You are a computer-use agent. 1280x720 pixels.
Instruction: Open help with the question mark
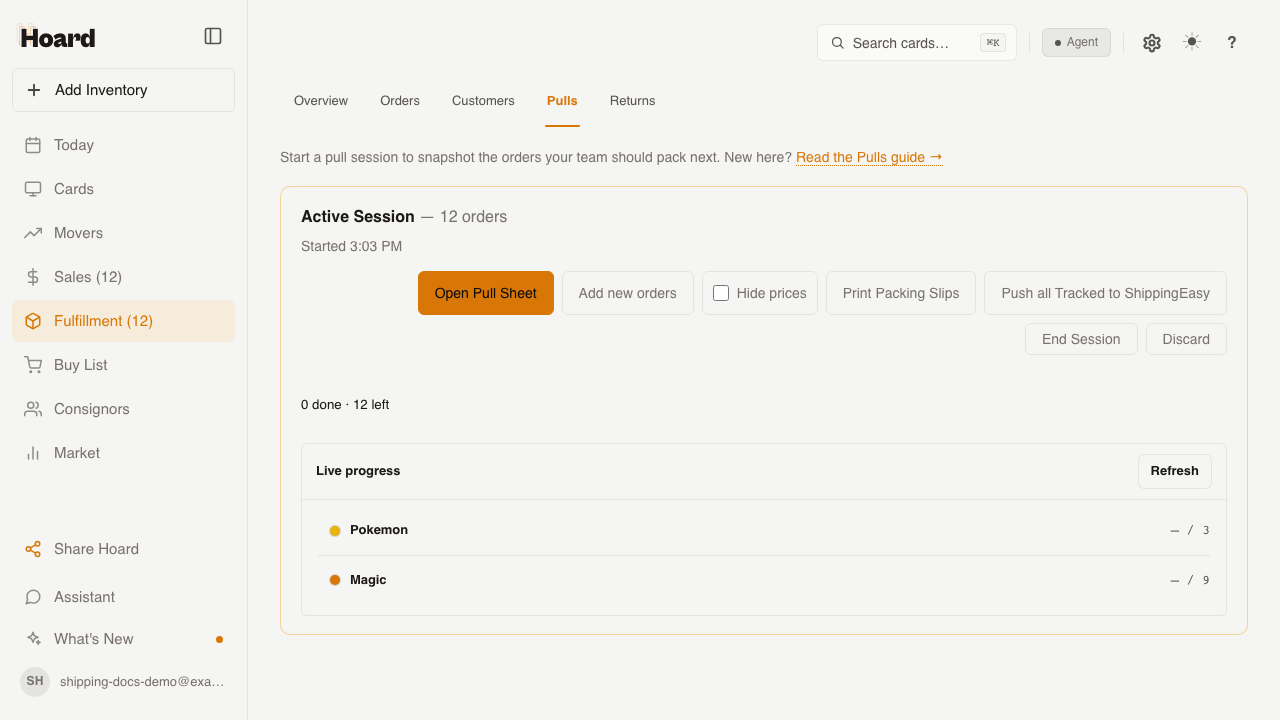[x=1232, y=42]
